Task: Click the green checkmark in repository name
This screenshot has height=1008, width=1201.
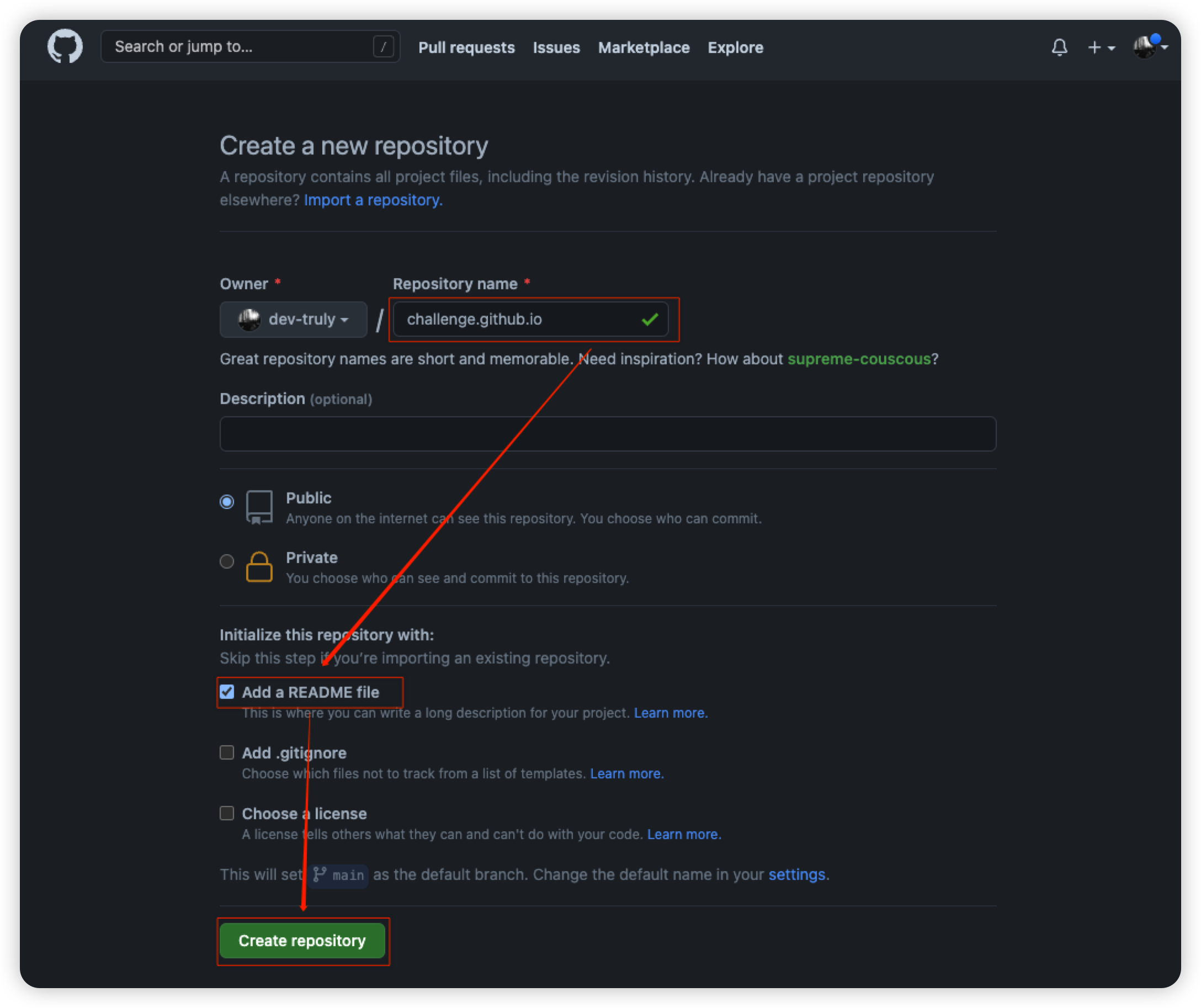Action: pos(650,319)
